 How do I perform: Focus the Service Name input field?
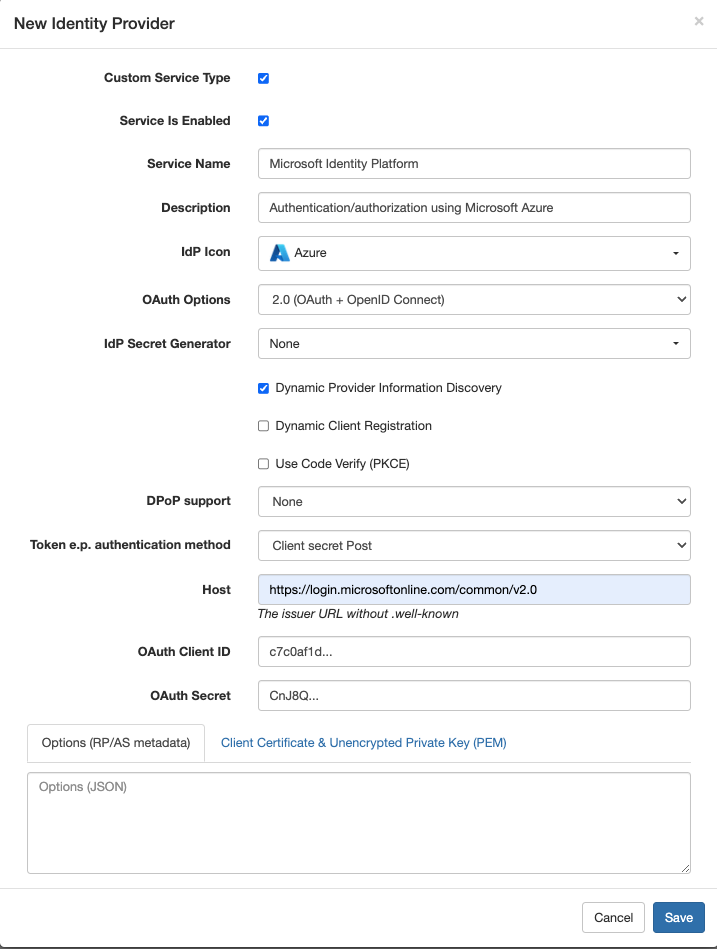tap(474, 163)
